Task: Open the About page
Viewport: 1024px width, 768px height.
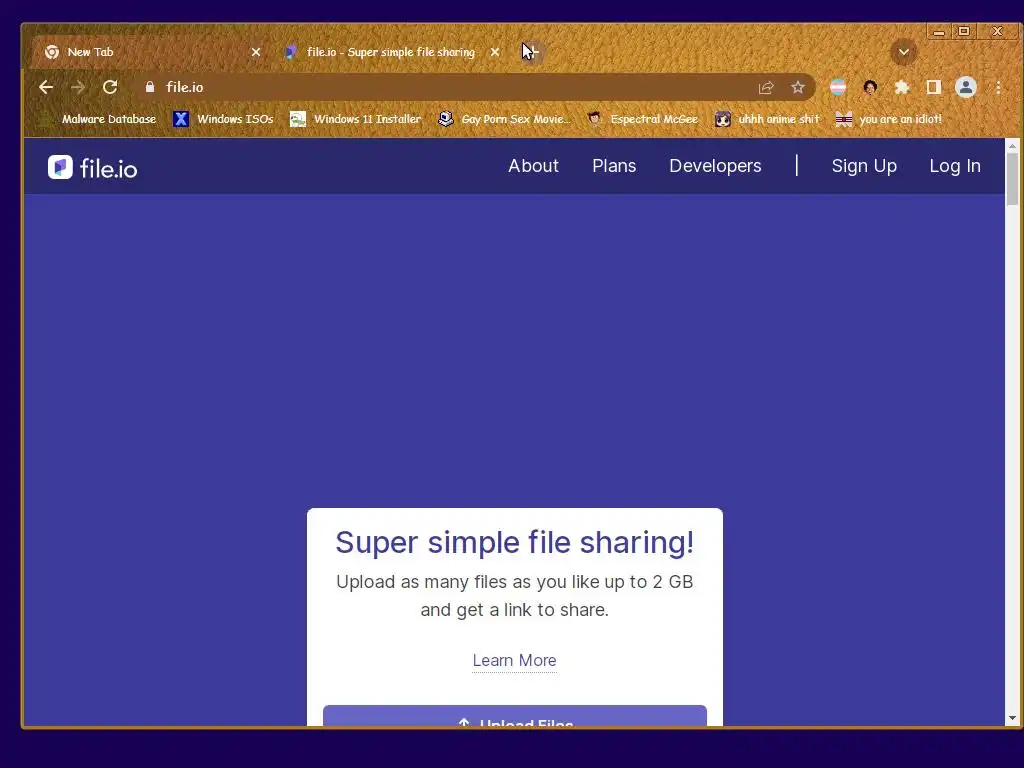Action: pyautogui.click(x=534, y=166)
